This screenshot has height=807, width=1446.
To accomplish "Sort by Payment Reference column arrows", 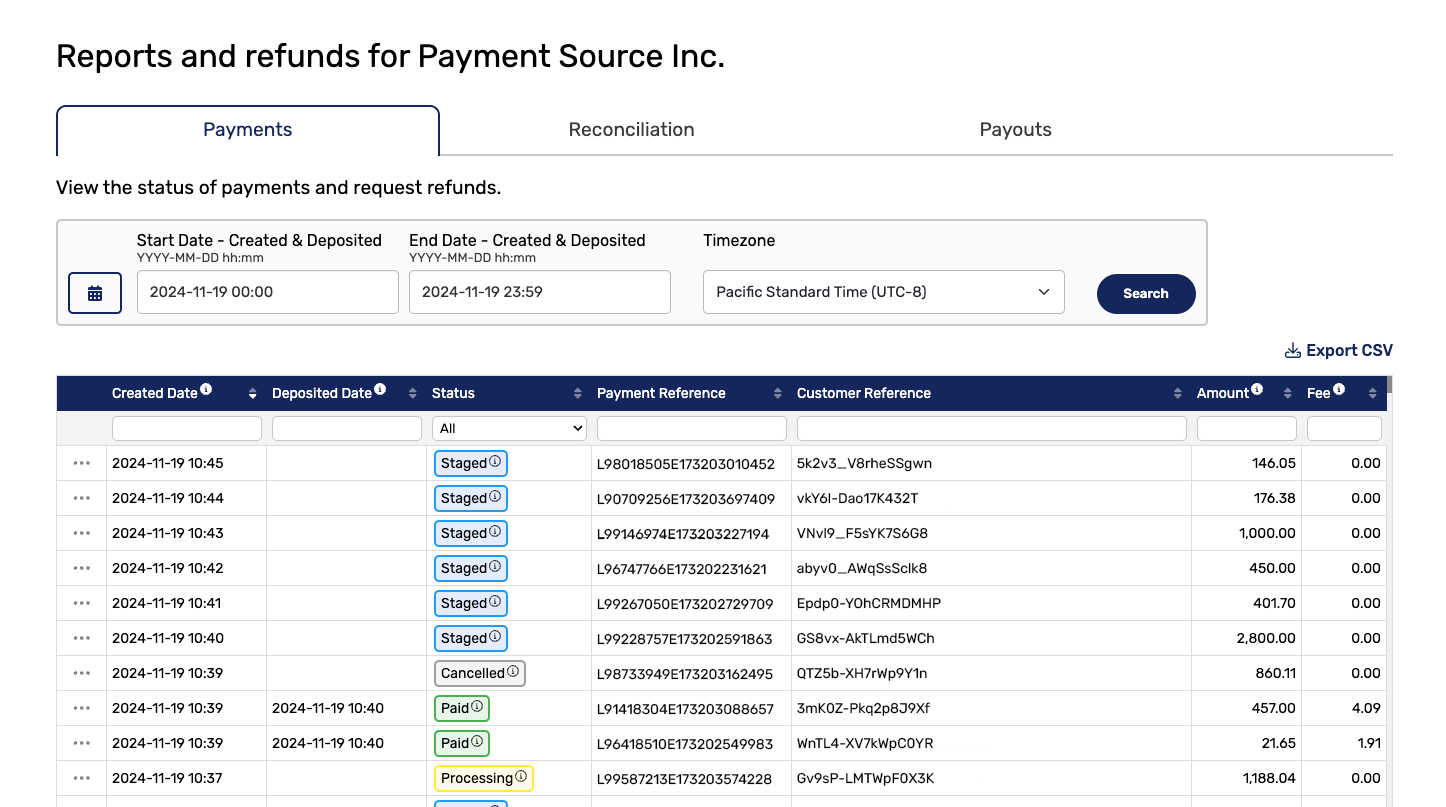I will [778, 394].
